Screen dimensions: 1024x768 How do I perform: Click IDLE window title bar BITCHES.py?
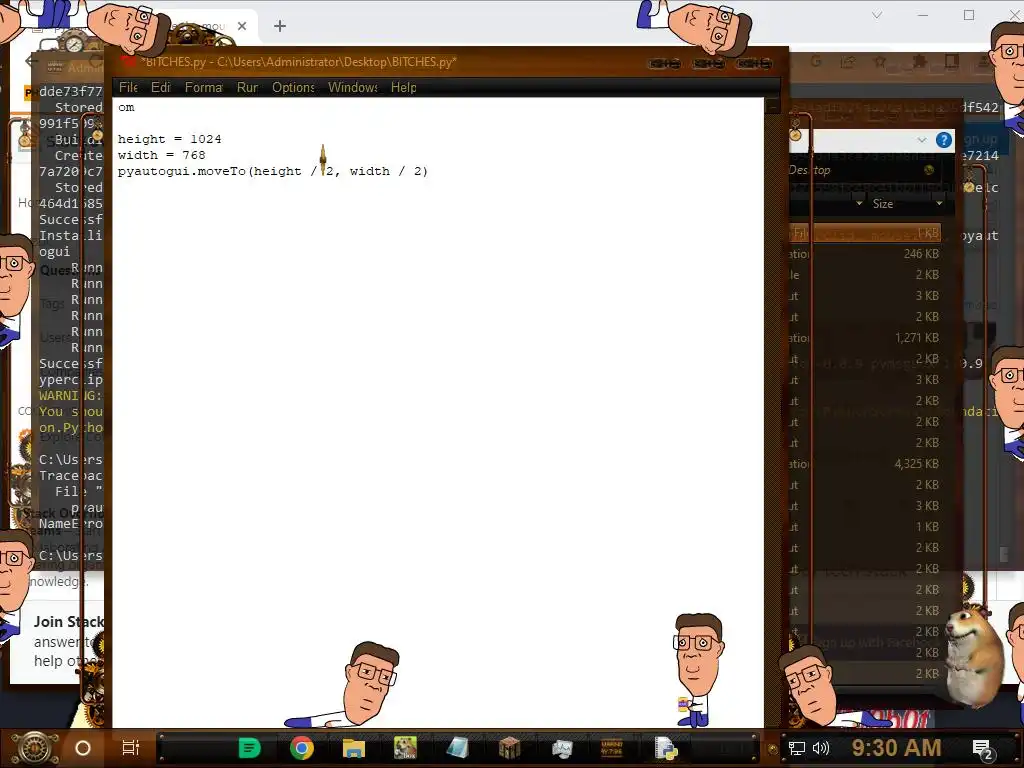[299, 62]
